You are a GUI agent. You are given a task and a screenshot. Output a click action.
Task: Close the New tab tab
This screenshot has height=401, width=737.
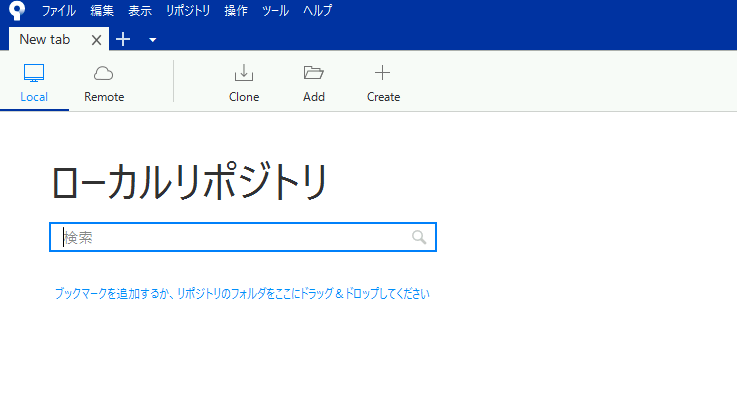[x=96, y=40]
